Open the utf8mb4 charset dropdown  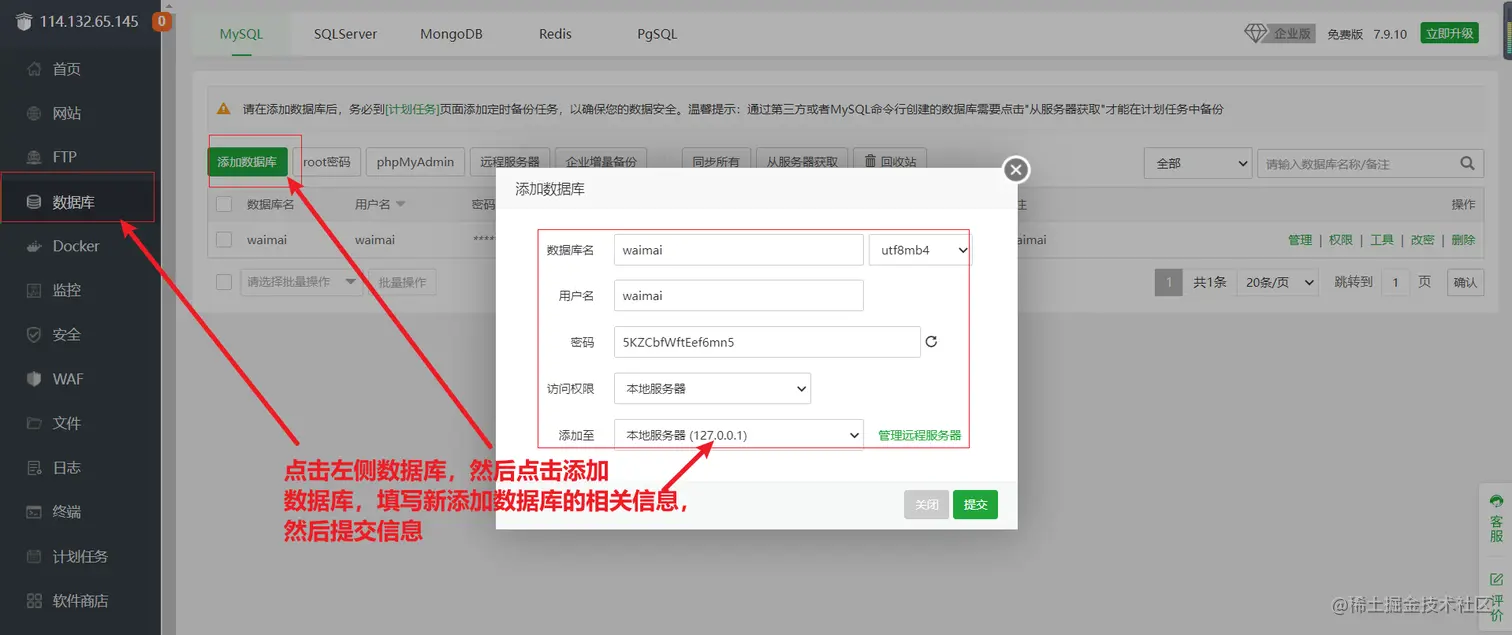[x=920, y=250]
